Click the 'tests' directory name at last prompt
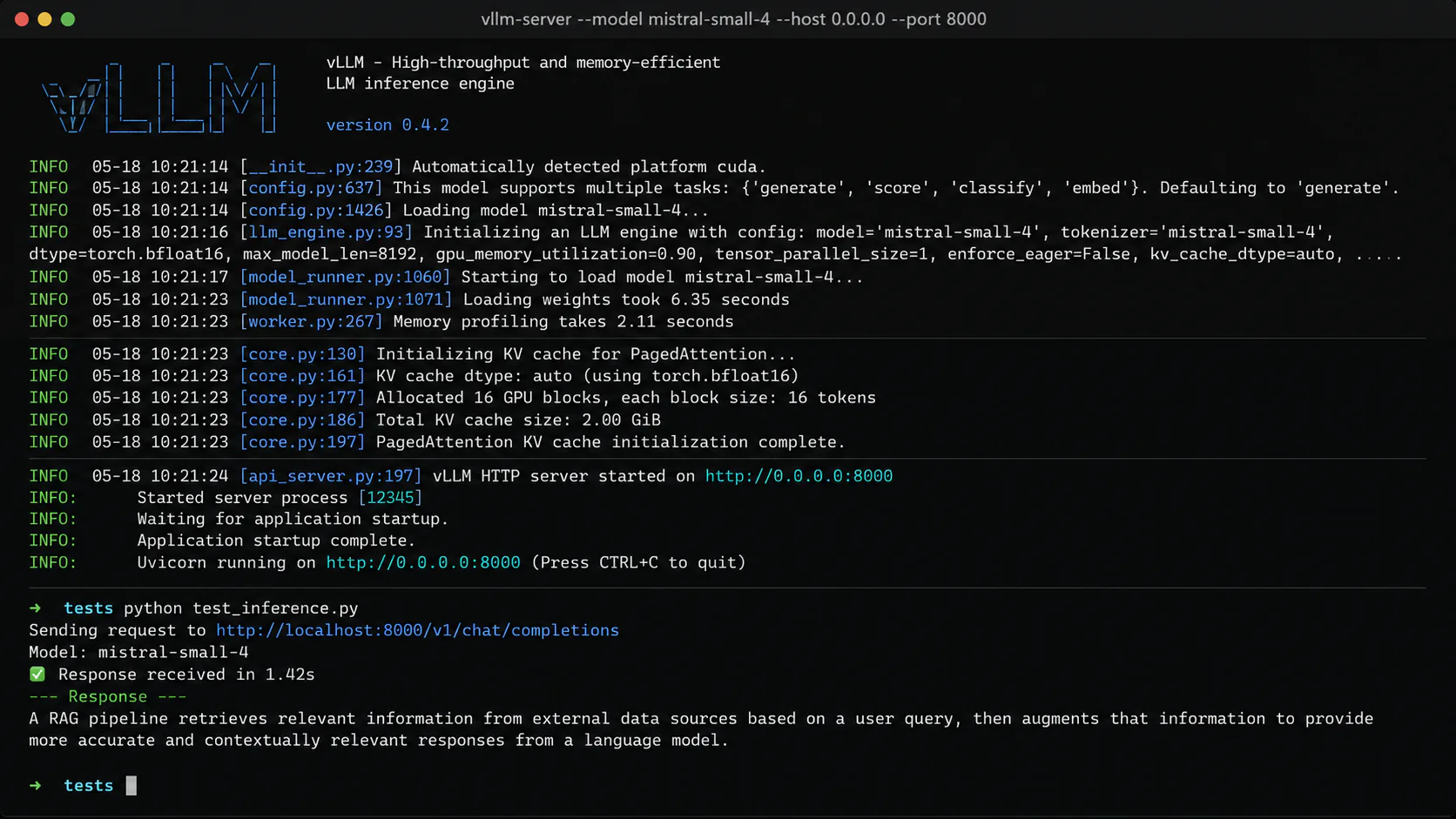1456x819 pixels. (88, 786)
